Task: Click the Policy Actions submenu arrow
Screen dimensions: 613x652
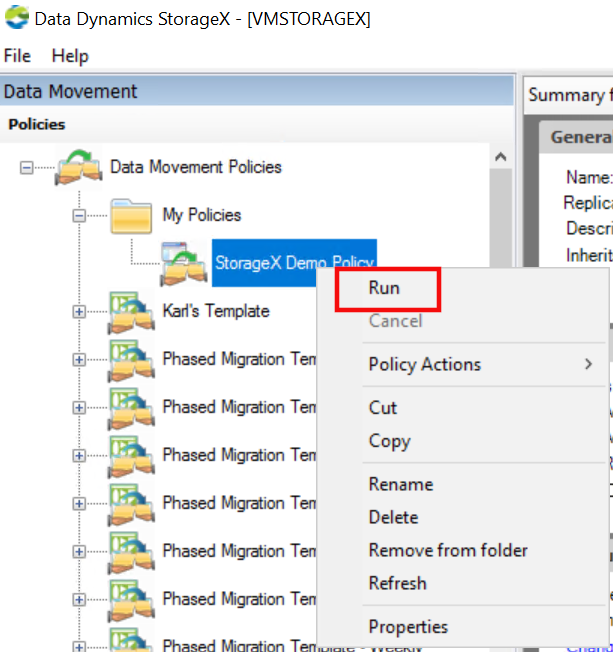Action: 588,364
